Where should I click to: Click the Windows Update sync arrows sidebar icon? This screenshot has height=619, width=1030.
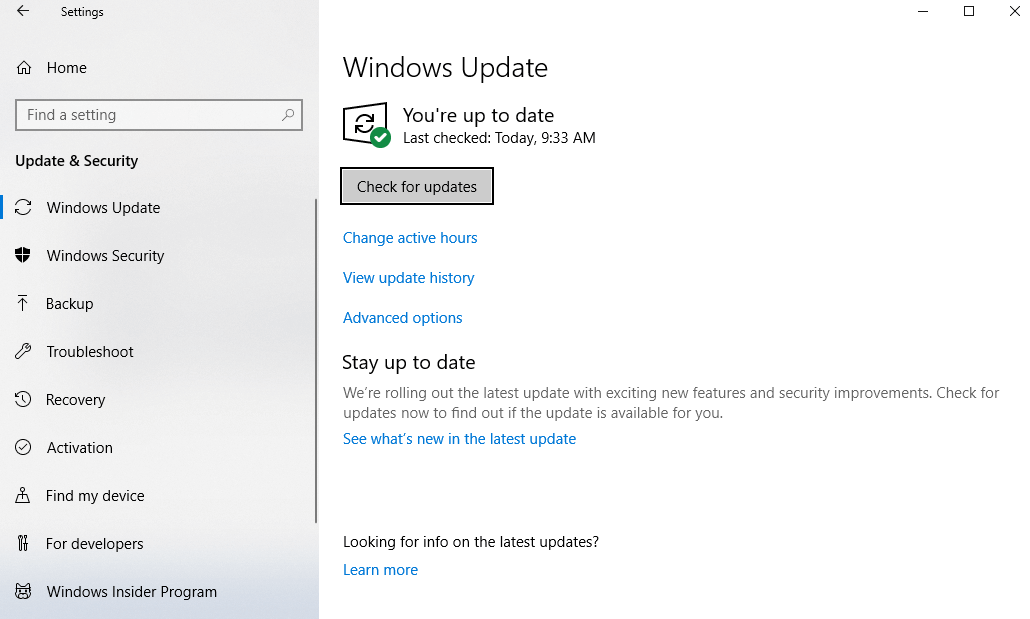coord(23,208)
